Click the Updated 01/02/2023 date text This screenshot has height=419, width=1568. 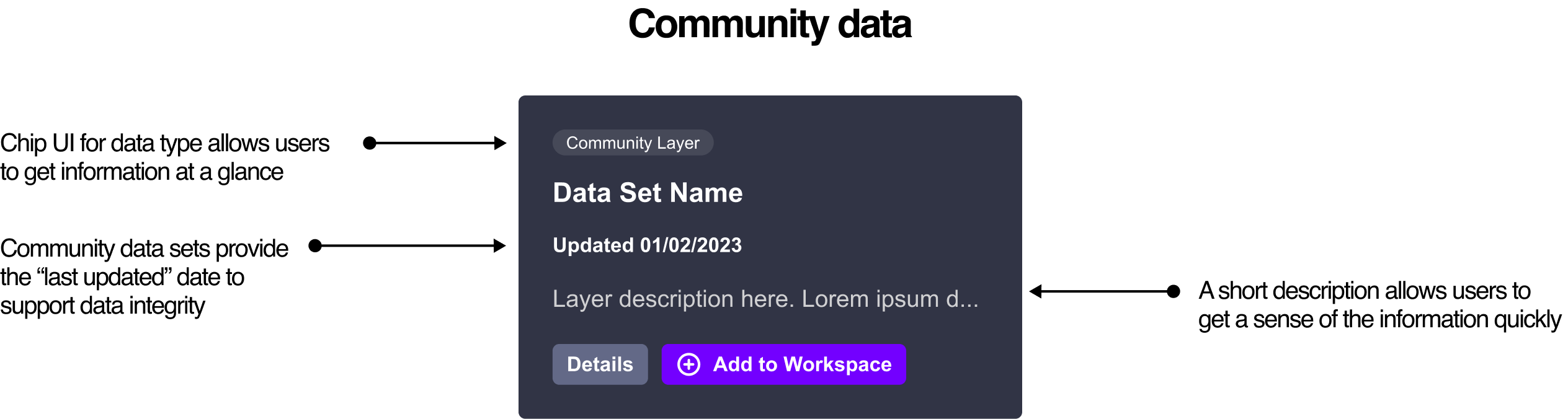pos(647,245)
